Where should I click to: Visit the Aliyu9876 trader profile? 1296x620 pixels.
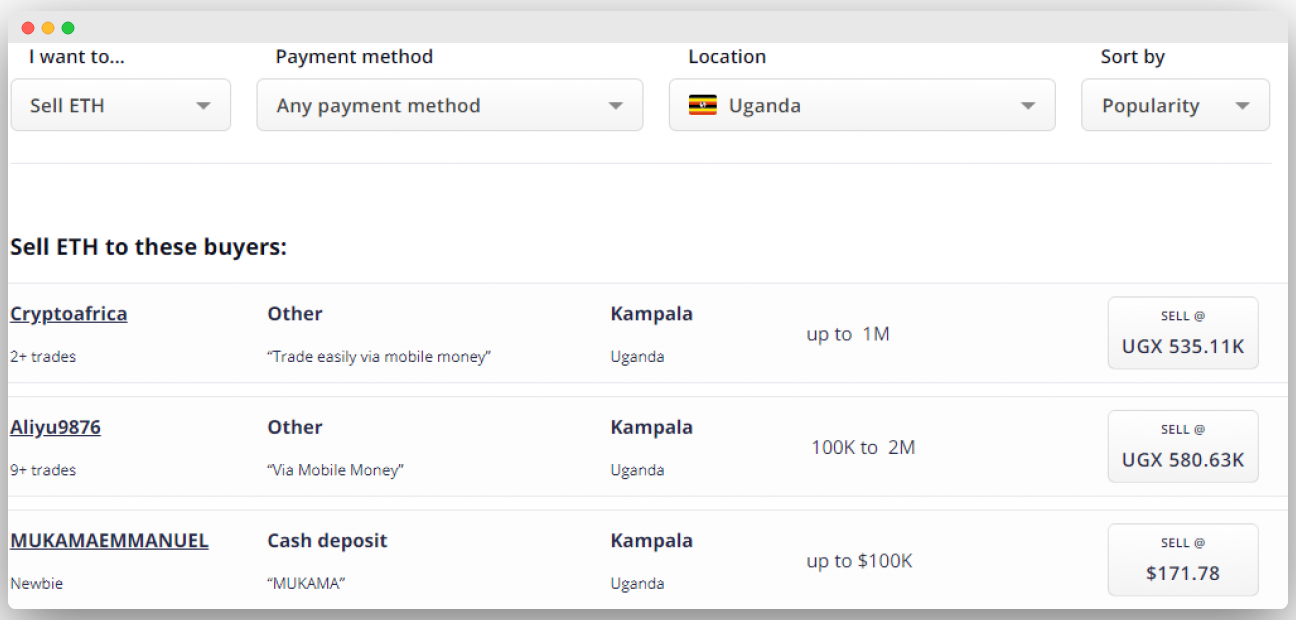(x=56, y=428)
